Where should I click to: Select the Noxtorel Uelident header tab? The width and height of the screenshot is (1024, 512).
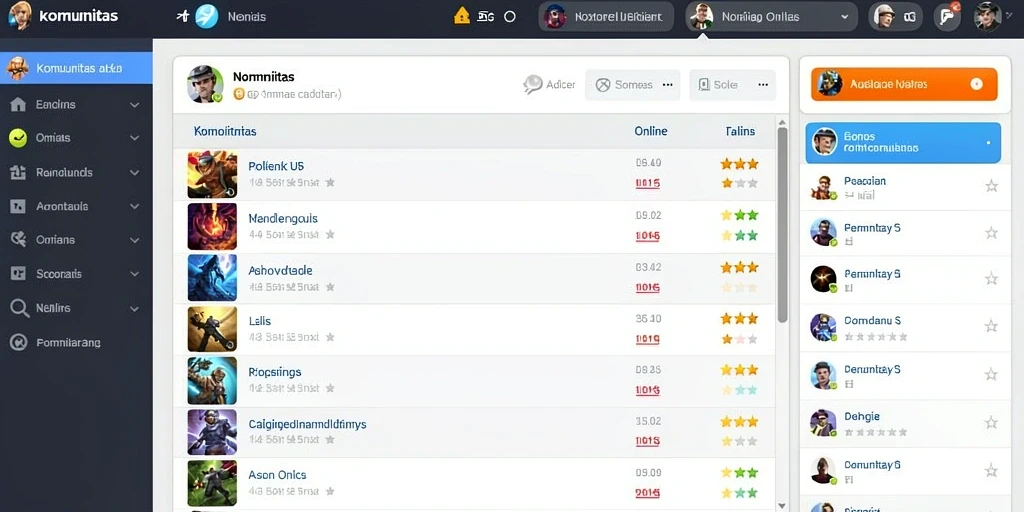[605, 16]
